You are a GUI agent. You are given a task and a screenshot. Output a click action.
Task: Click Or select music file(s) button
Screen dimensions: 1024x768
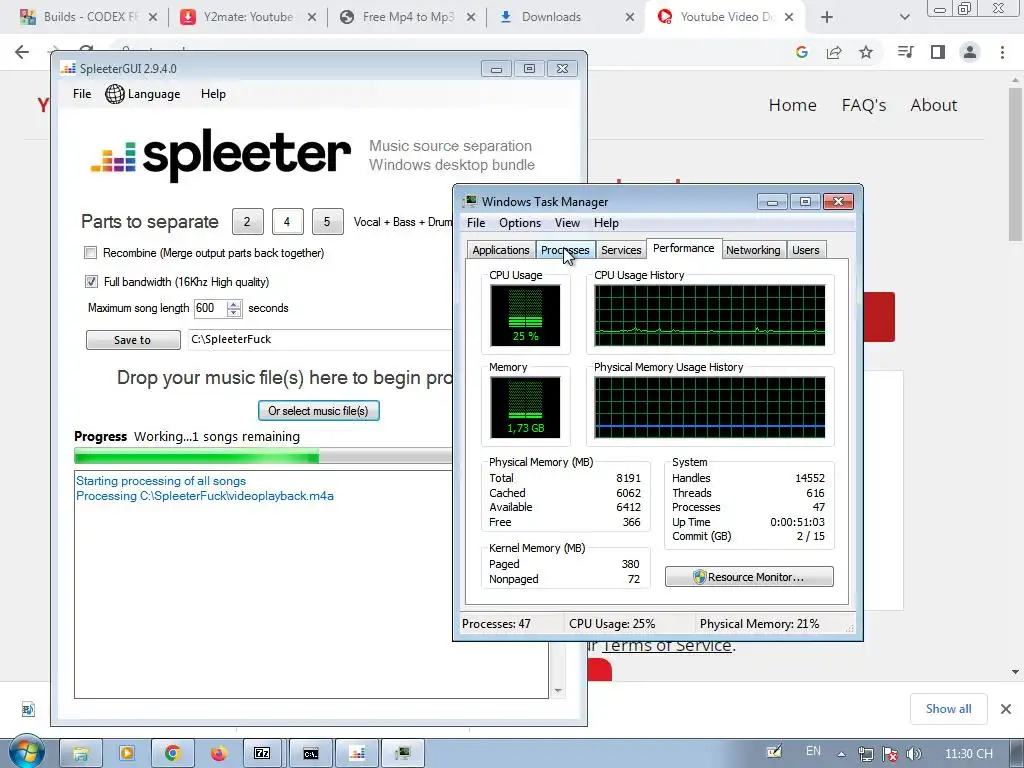(x=319, y=411)
